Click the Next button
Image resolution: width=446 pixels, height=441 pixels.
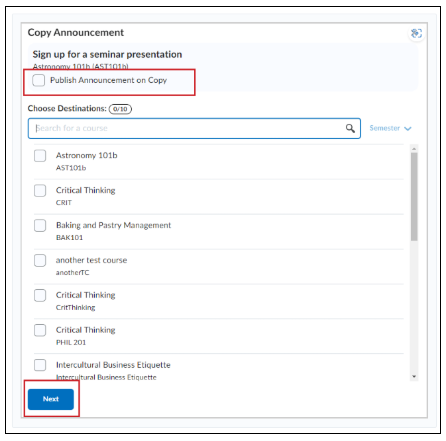(x=51, y=399)
